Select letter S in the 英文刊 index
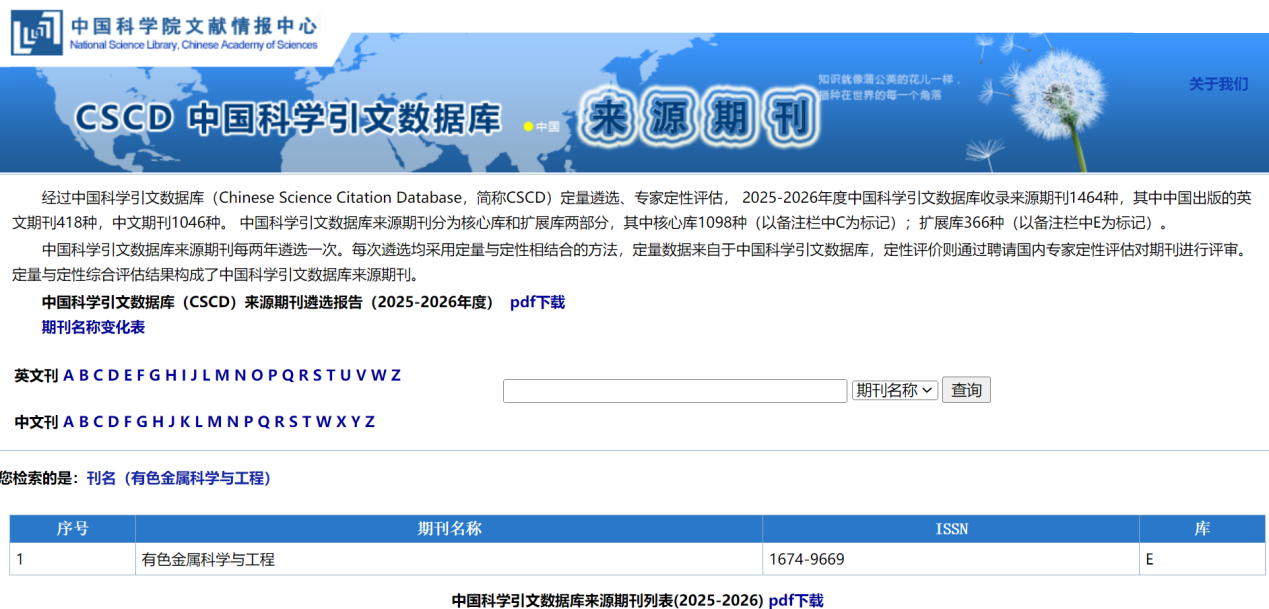1269x609 pixels. (x=318, y=375)
